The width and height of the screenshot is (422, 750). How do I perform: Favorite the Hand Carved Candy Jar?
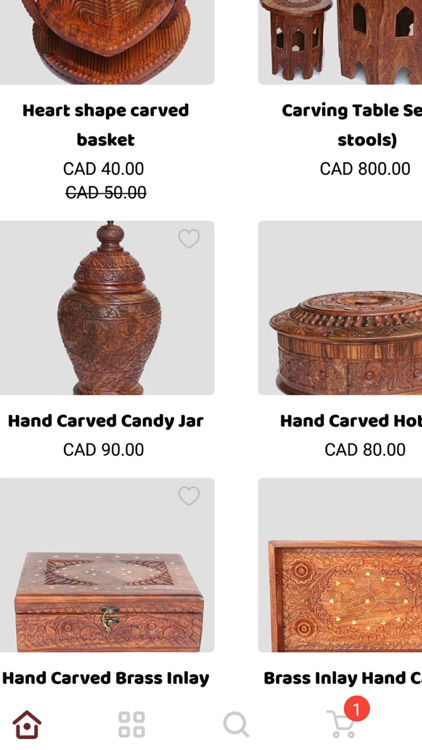[189, 238]
